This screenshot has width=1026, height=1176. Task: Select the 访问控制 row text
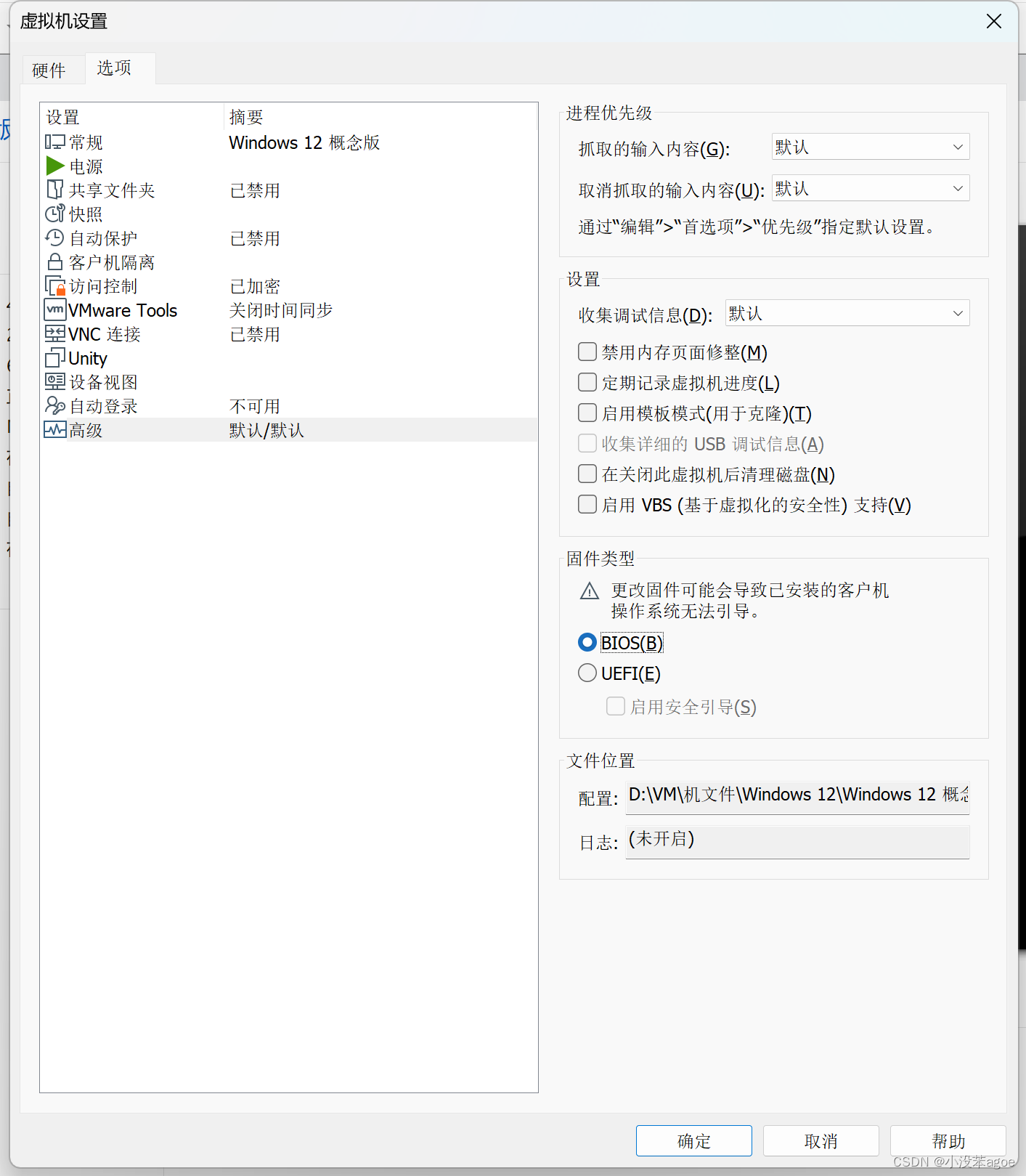tap(103, 286)
